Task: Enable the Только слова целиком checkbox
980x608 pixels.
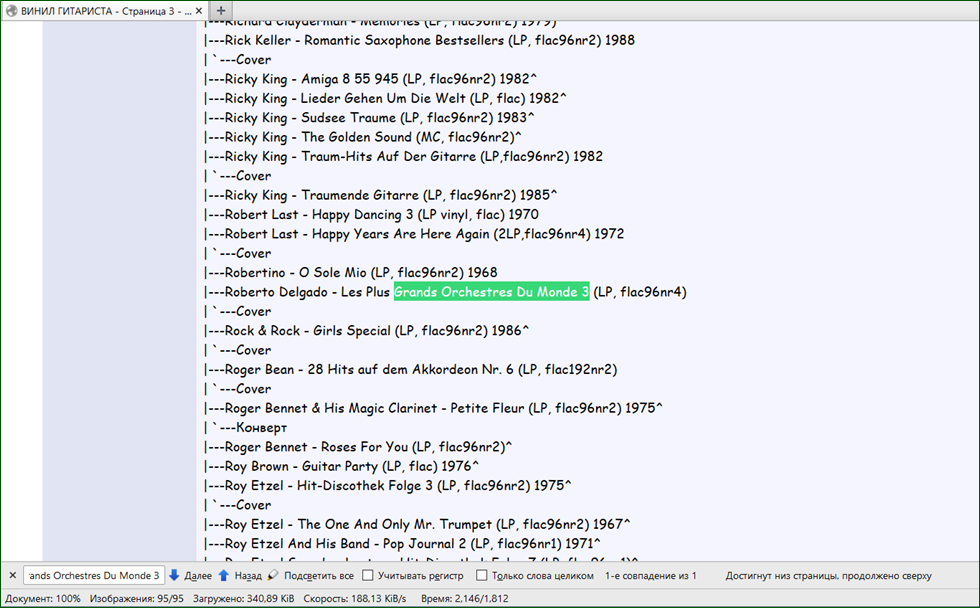Action: (x=482, y=576)
